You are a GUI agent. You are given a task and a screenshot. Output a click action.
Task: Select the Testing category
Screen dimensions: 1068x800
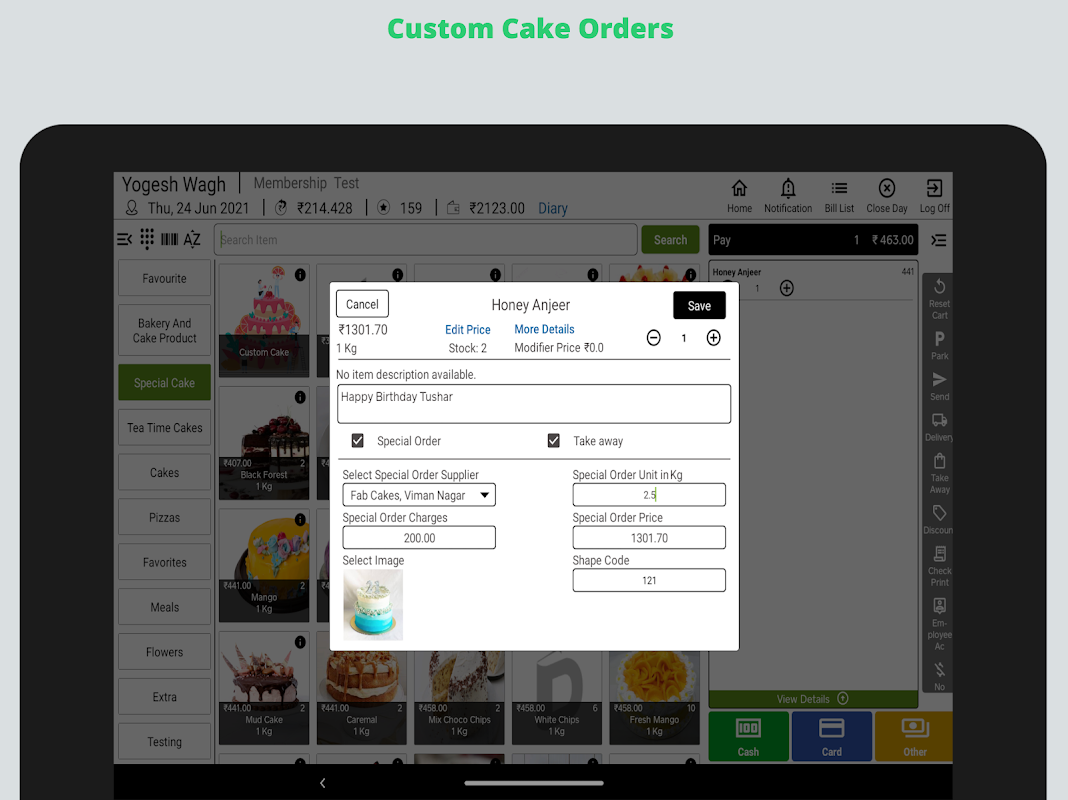click(164, 742)
